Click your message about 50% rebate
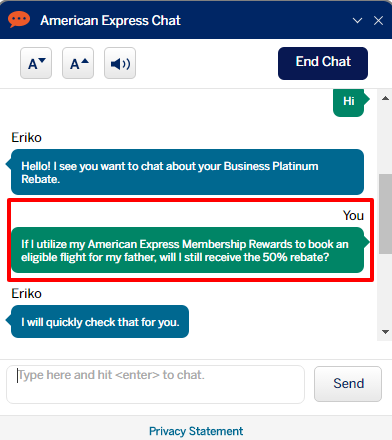Image resolution: width=392 pixels, height=440 pixels. click(189, 250)
